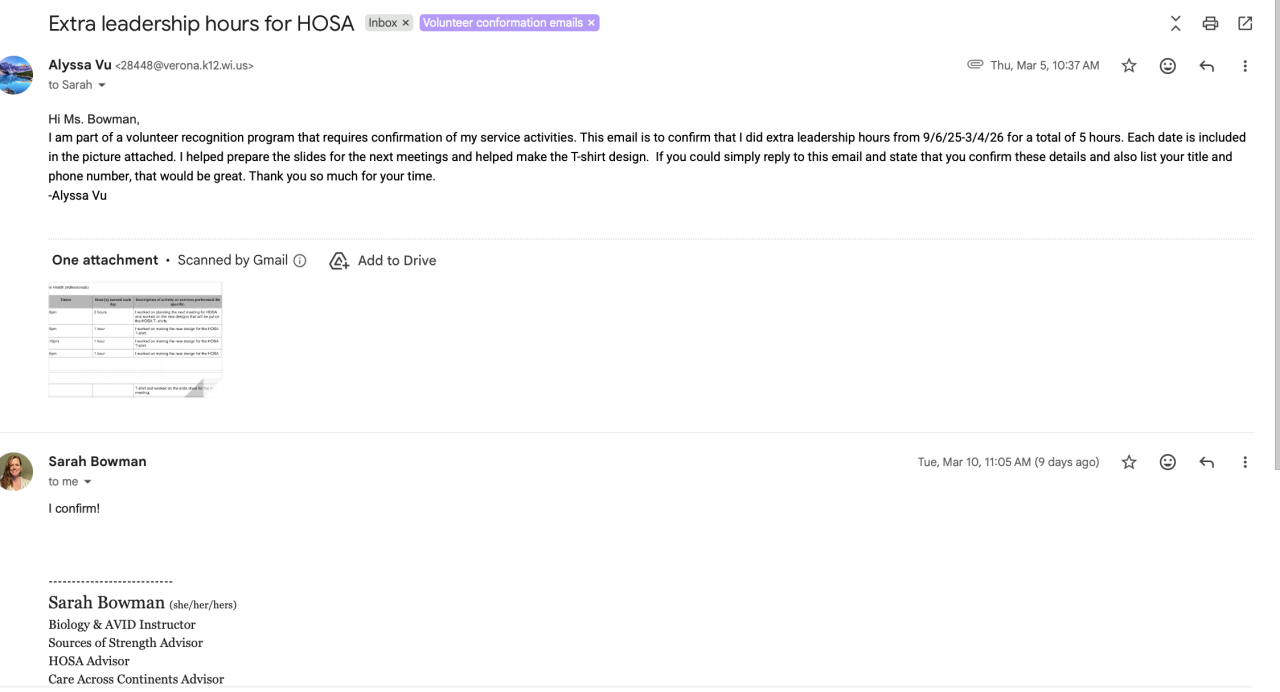Open more options menu for Alyssa's message
The height and width of the screenshot is (692, 1280).
(x=1245, y=66)
